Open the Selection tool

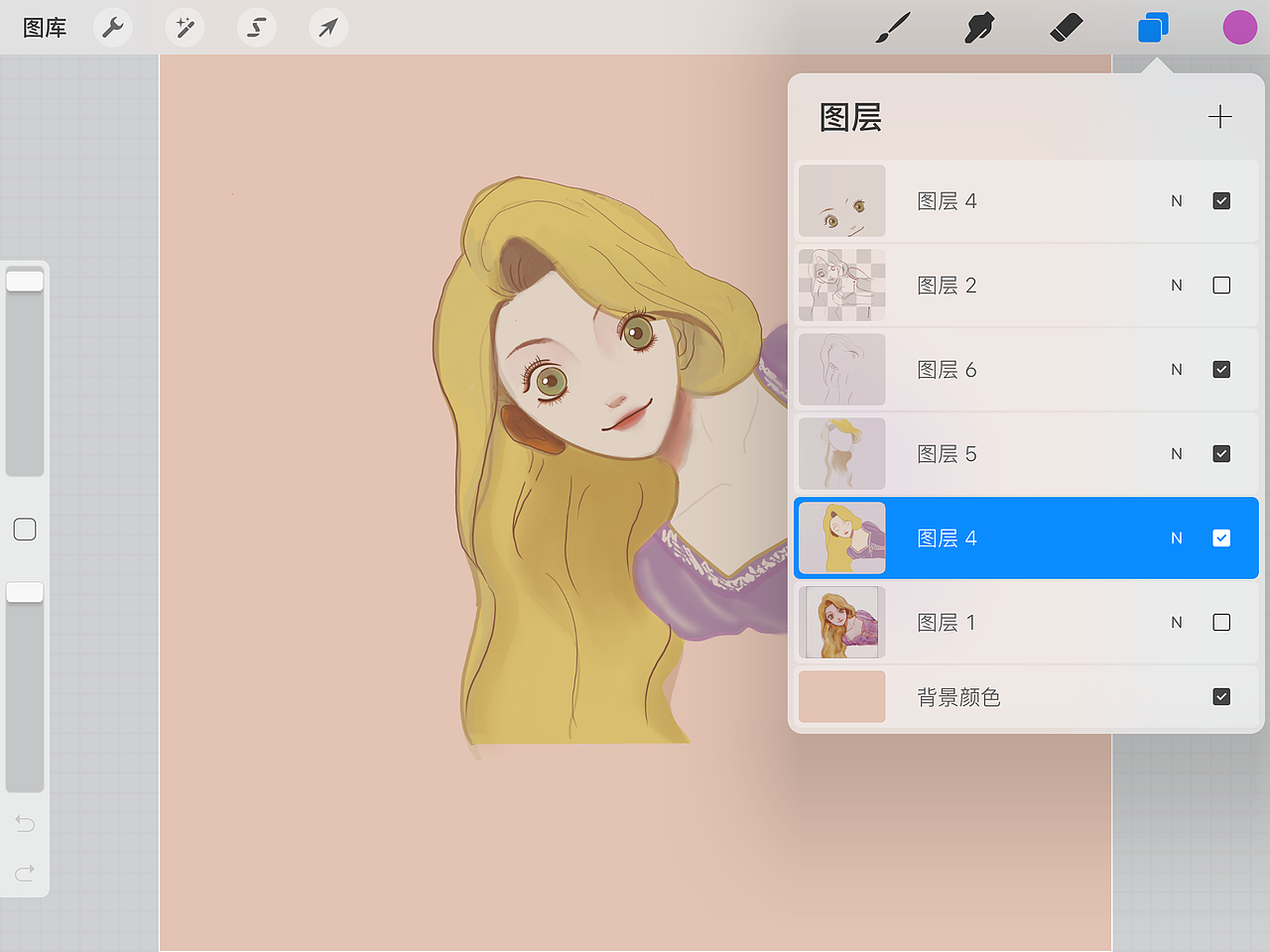256,27
